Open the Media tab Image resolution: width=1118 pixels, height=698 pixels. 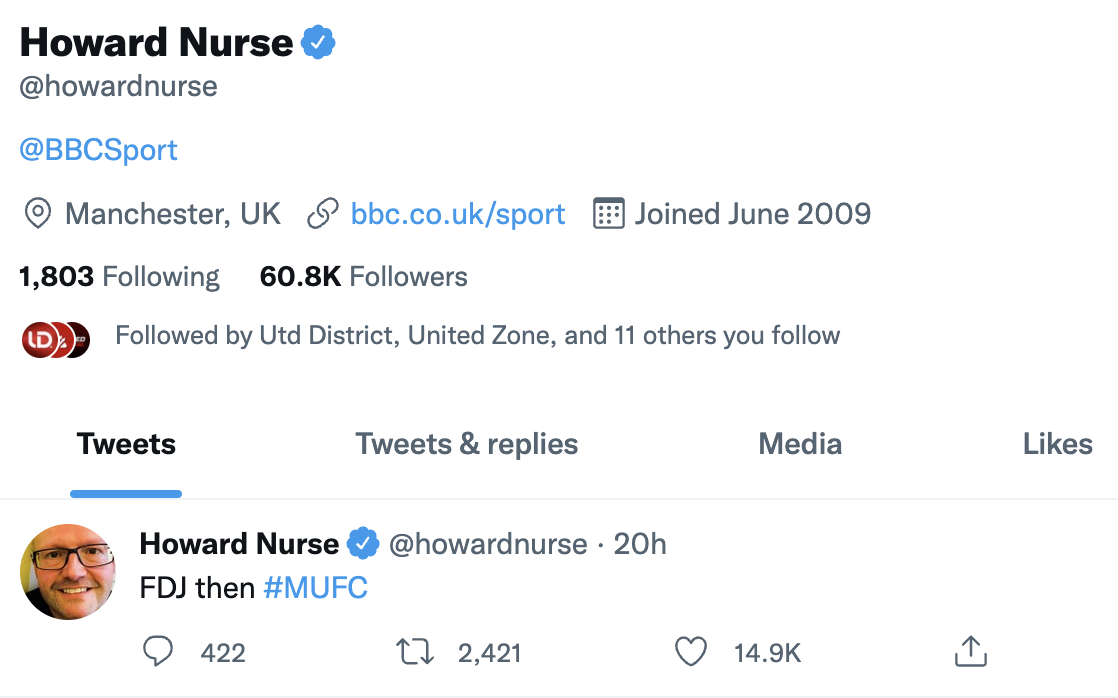pyautogui.click(x=800, y=443)
